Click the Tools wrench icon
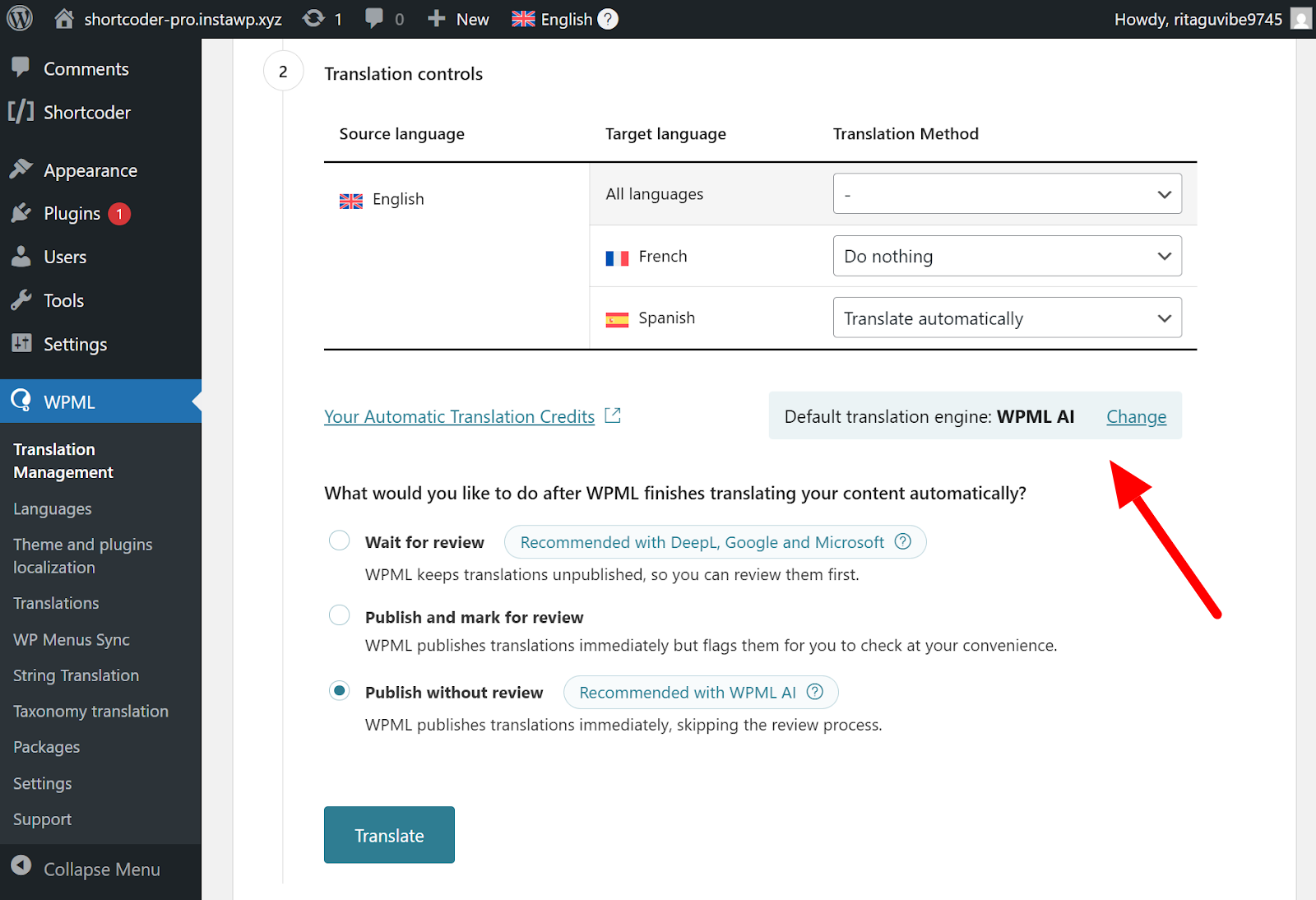The image size is (1316, 900). pos(21,300)
